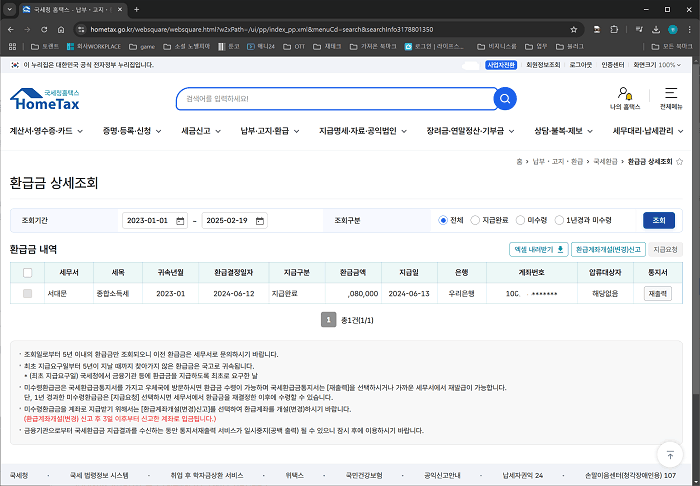This screenshot has height=486, width=700.
Task: Check the 서대문 row checkbox
Action: coord(27,294)
